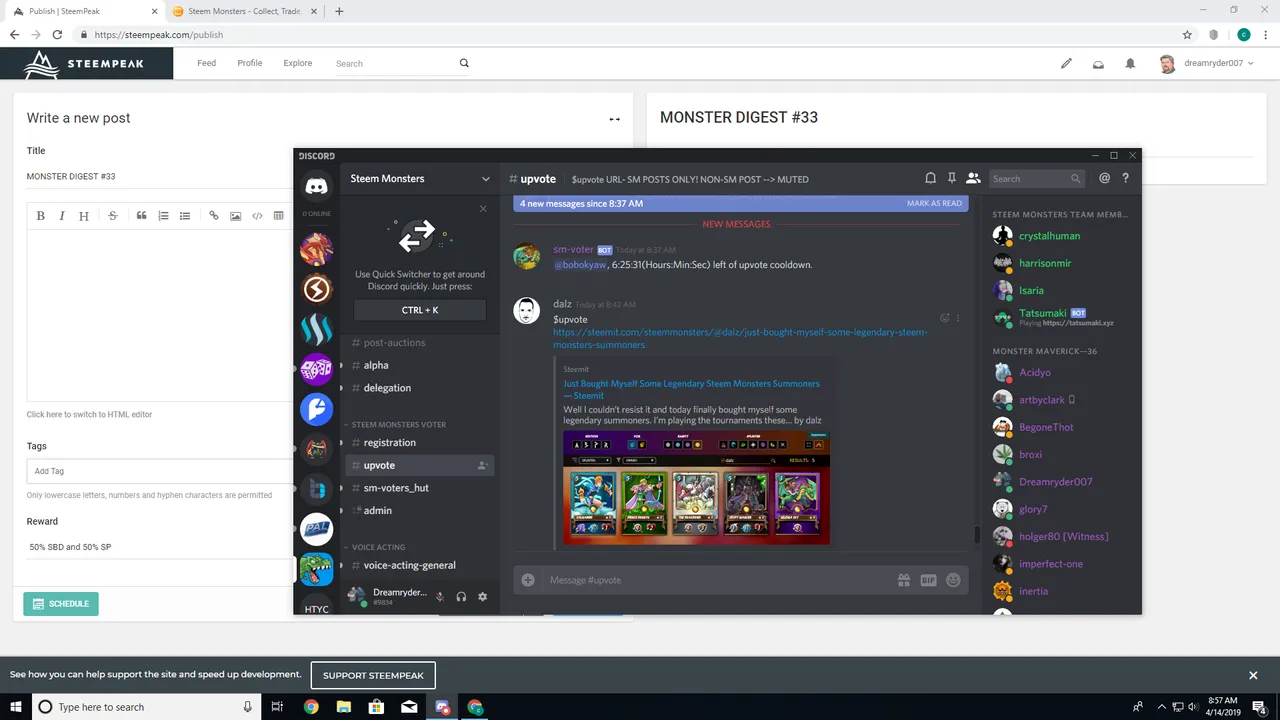The height and width of the screenshot is (720, 1280).
Task: Select the HTYC server in Discord
Action: 316,604
